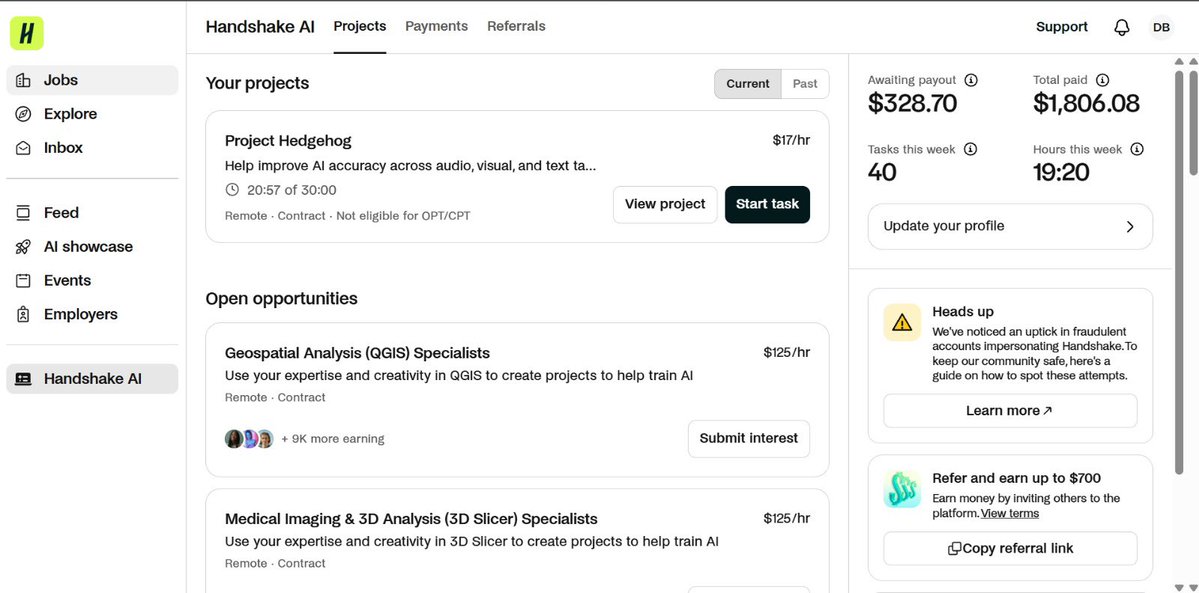Open Employers in the sidebar
The height and width of the screenshot is (593, 1199).
pyautogui.click(x=93, y=314)
